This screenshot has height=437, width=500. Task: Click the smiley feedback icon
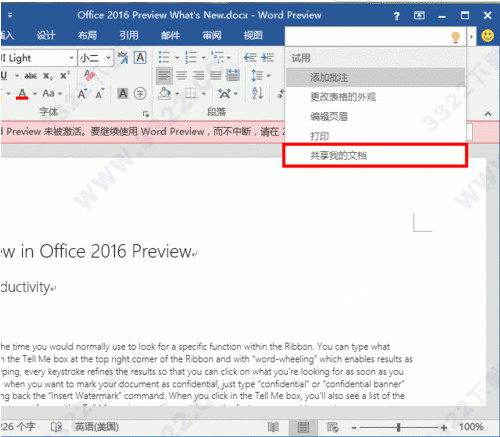click(488, 36)
